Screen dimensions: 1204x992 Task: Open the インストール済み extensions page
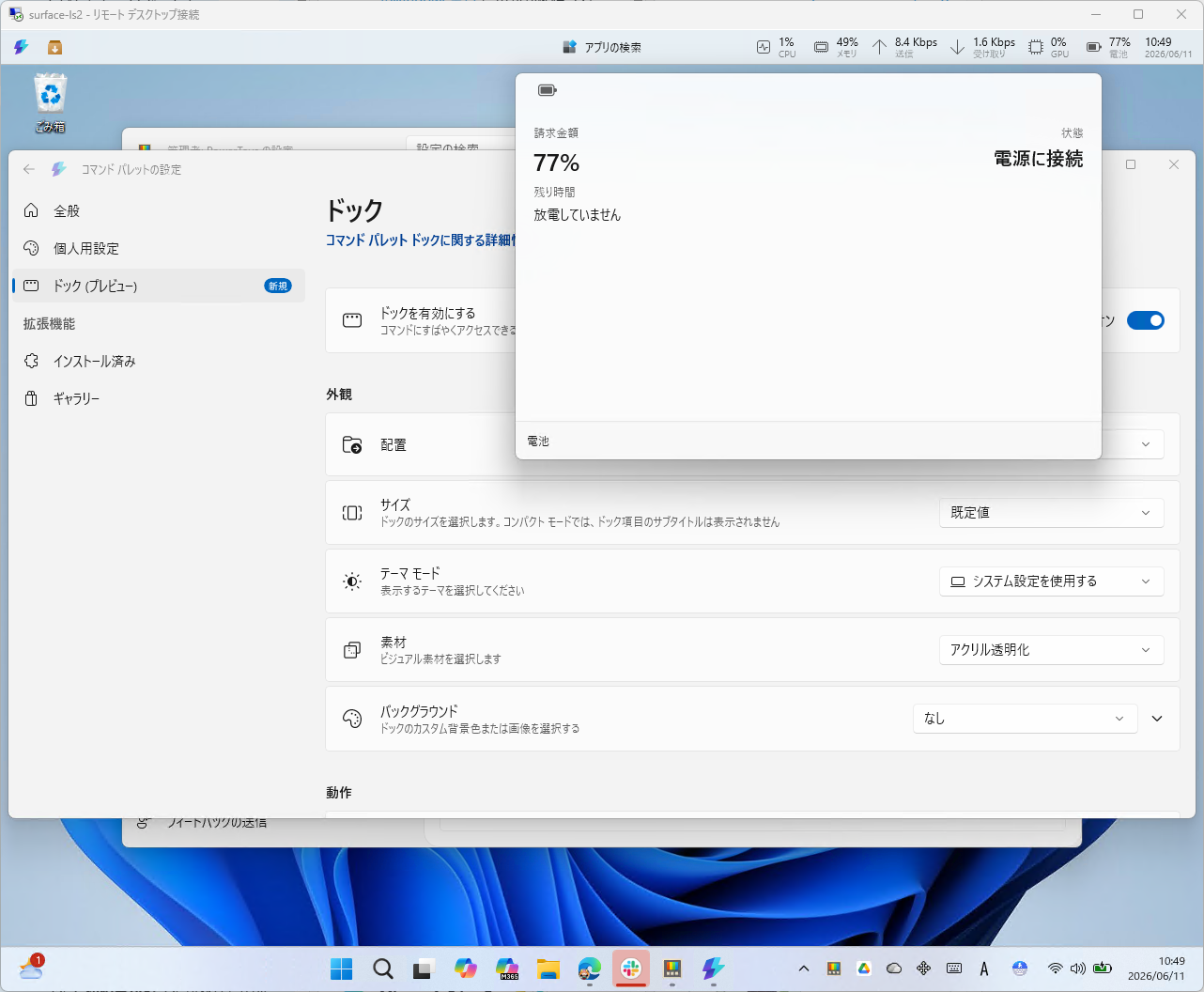pos(157,361)
